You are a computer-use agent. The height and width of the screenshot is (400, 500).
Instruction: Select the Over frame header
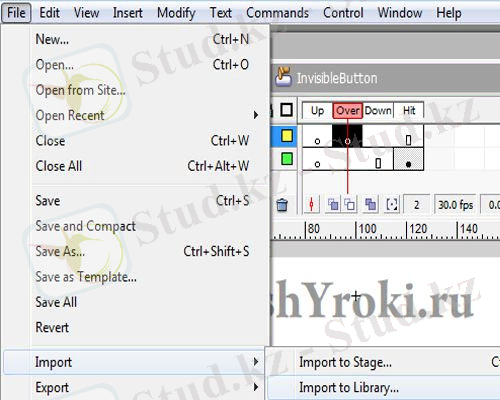click(x=348, y=110)
